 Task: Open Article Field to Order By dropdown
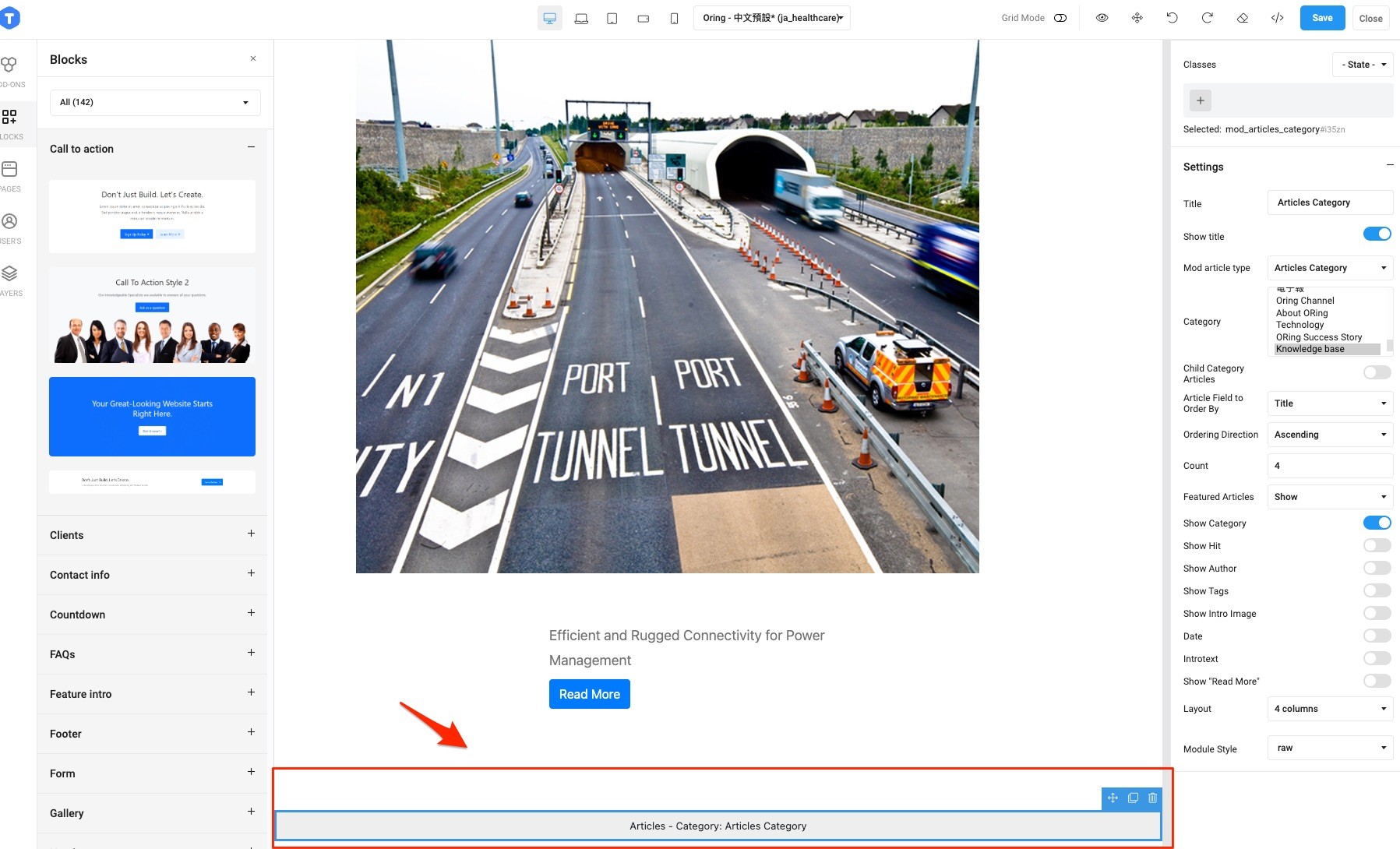click(1330, 403)
